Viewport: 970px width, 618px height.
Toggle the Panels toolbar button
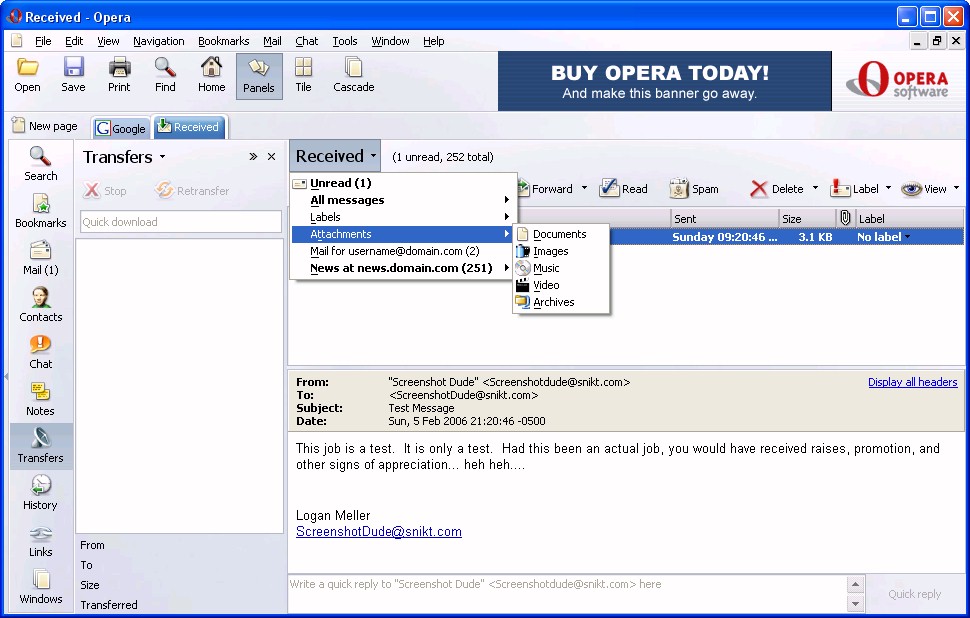259,76
